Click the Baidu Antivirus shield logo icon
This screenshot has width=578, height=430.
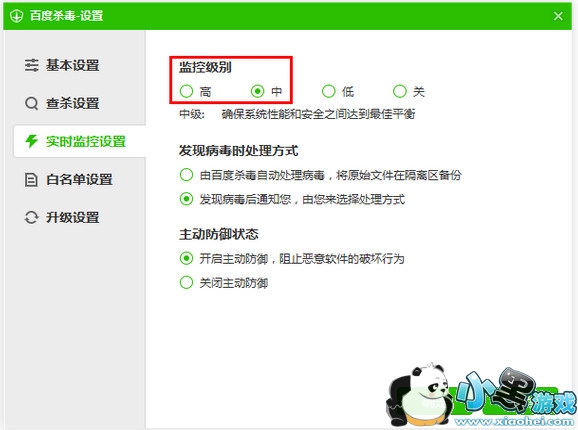point(17,16)
